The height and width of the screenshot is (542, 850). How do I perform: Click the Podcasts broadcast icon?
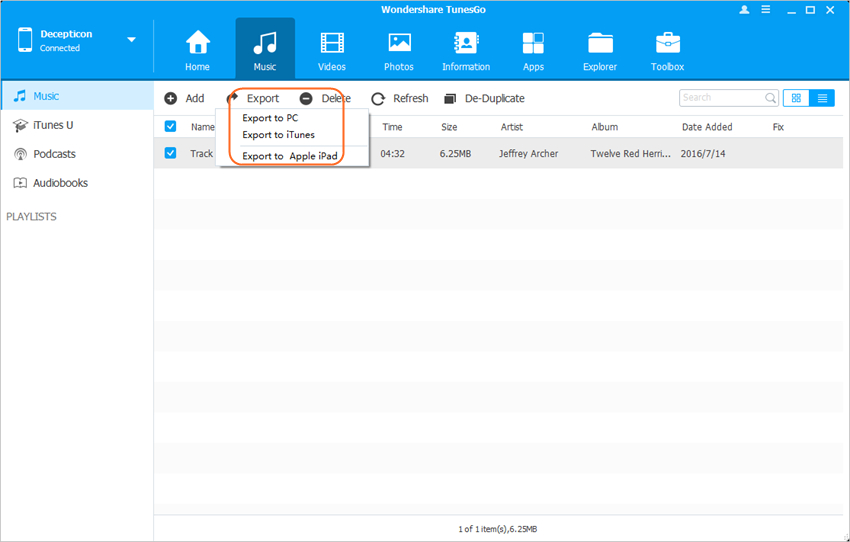click(x=20, y=154)
